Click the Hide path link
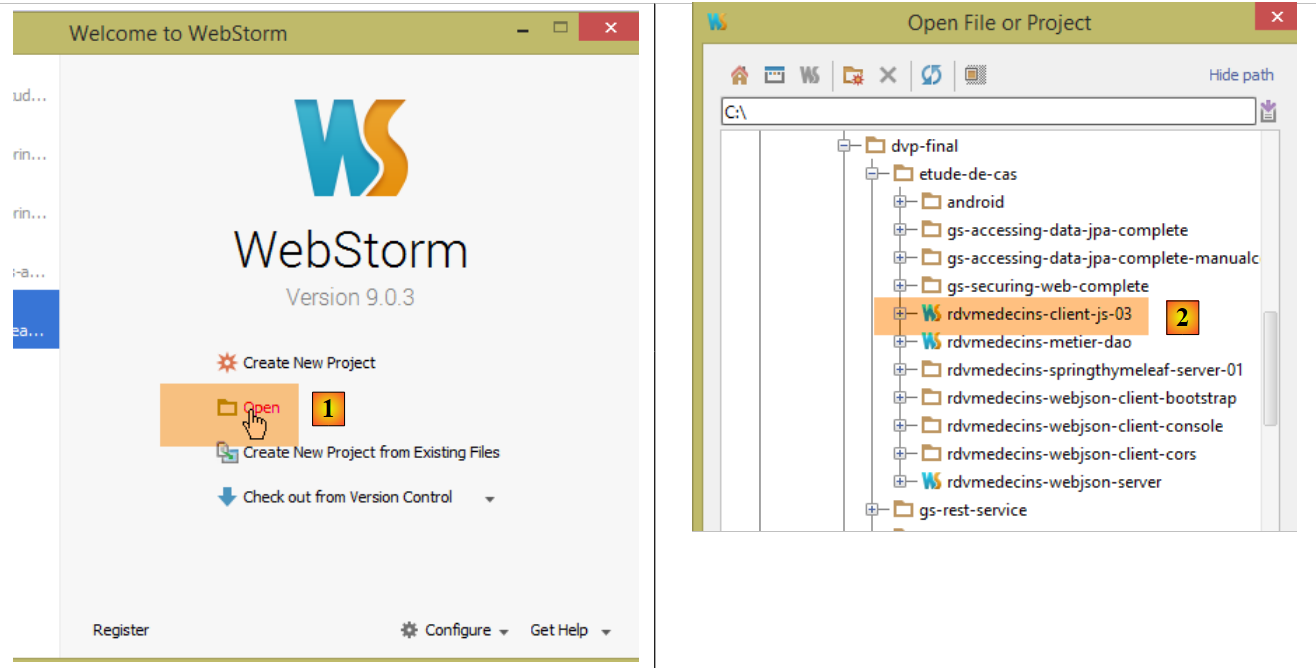1316x668 pixels. click(x=1241, y=75)
